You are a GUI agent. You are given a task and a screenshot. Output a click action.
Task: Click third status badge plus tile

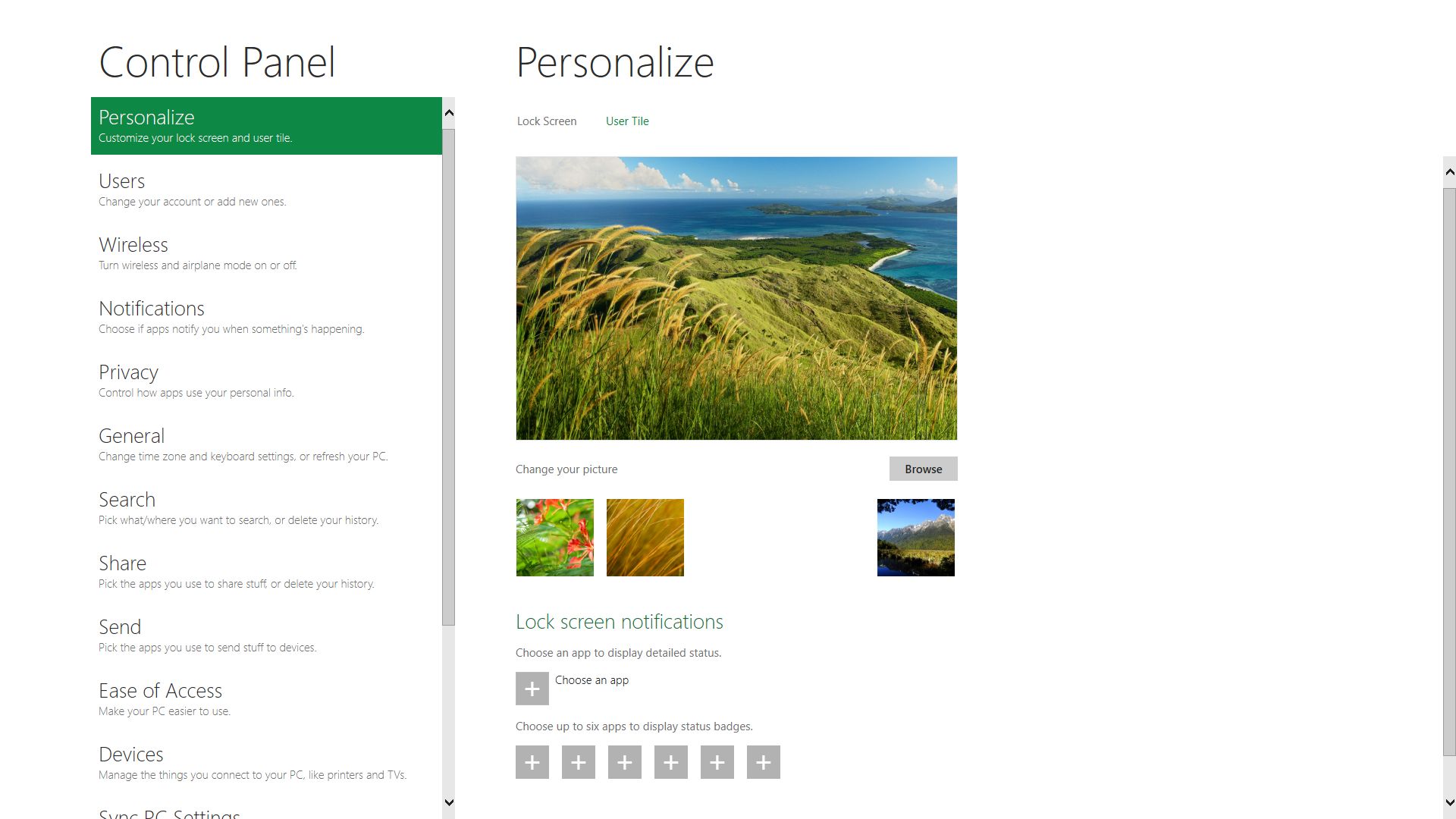(625, 762)
